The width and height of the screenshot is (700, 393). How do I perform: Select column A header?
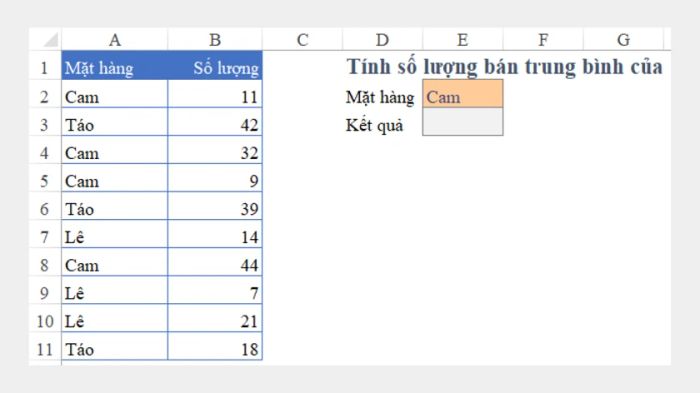[115, 40]
